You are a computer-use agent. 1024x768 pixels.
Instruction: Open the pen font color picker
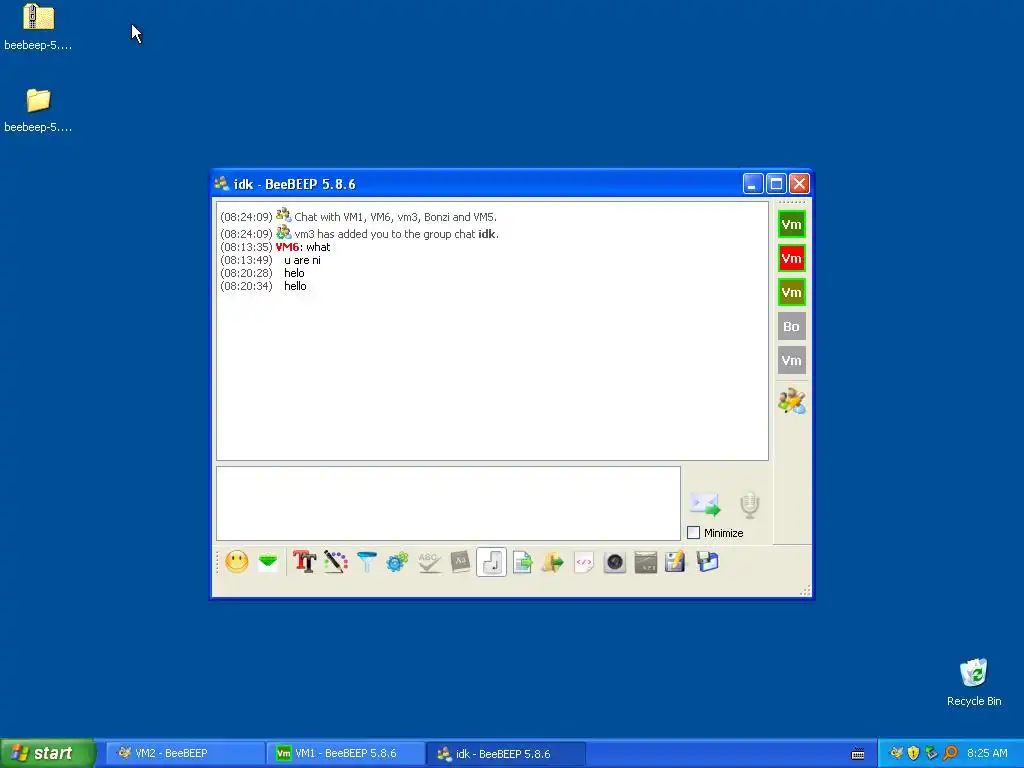[336, 562]
